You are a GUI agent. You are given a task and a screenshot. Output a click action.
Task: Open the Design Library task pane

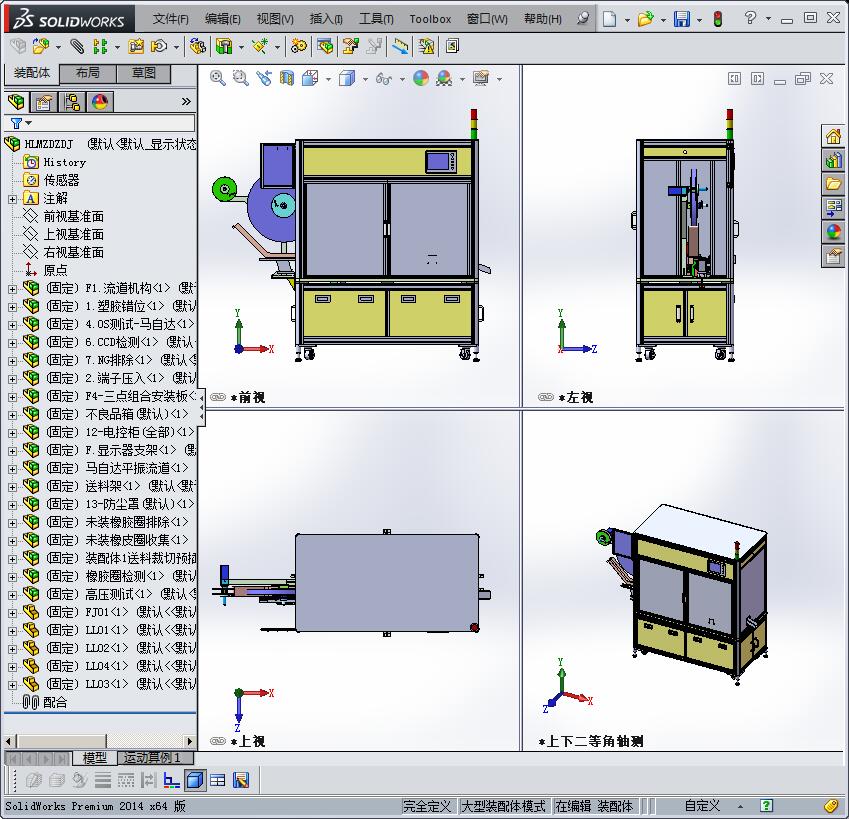(833, 160)
